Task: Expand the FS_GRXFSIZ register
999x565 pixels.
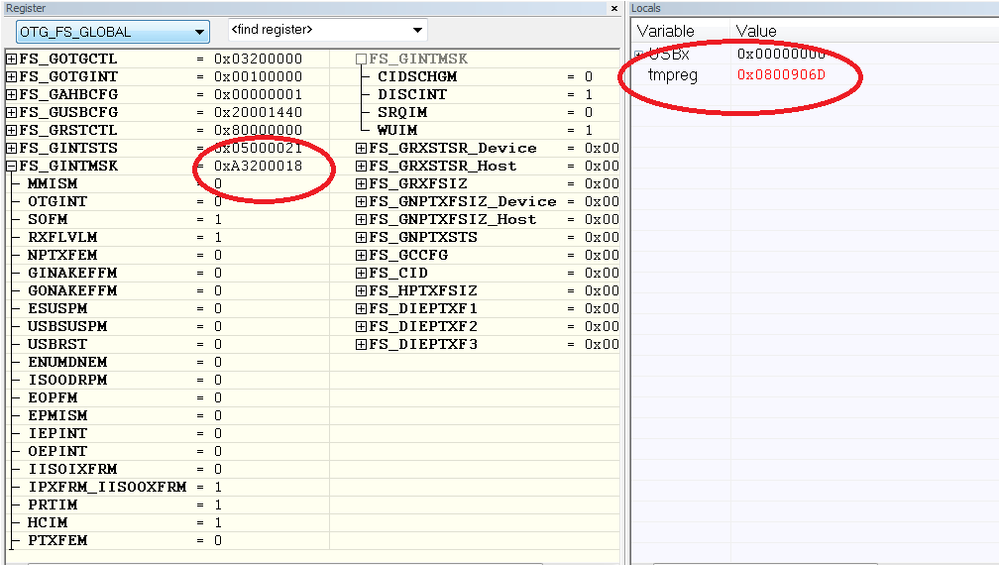Action: tap(361, 183)
